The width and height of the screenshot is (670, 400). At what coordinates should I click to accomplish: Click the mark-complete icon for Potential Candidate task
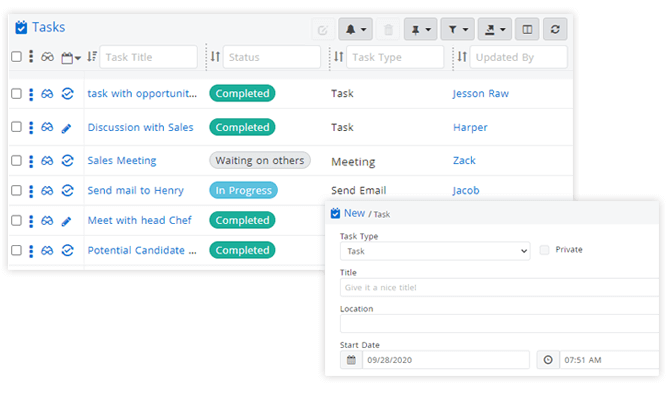click(x=67, y=251)
